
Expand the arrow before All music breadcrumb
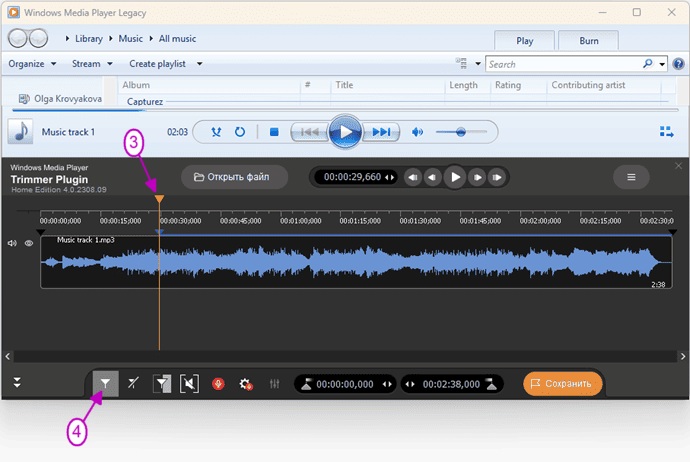pyautogui.click(x=151, y=39)
